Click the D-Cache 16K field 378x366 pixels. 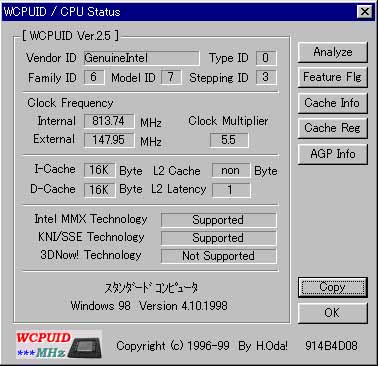pyautogui.click(x=99, y=190)
